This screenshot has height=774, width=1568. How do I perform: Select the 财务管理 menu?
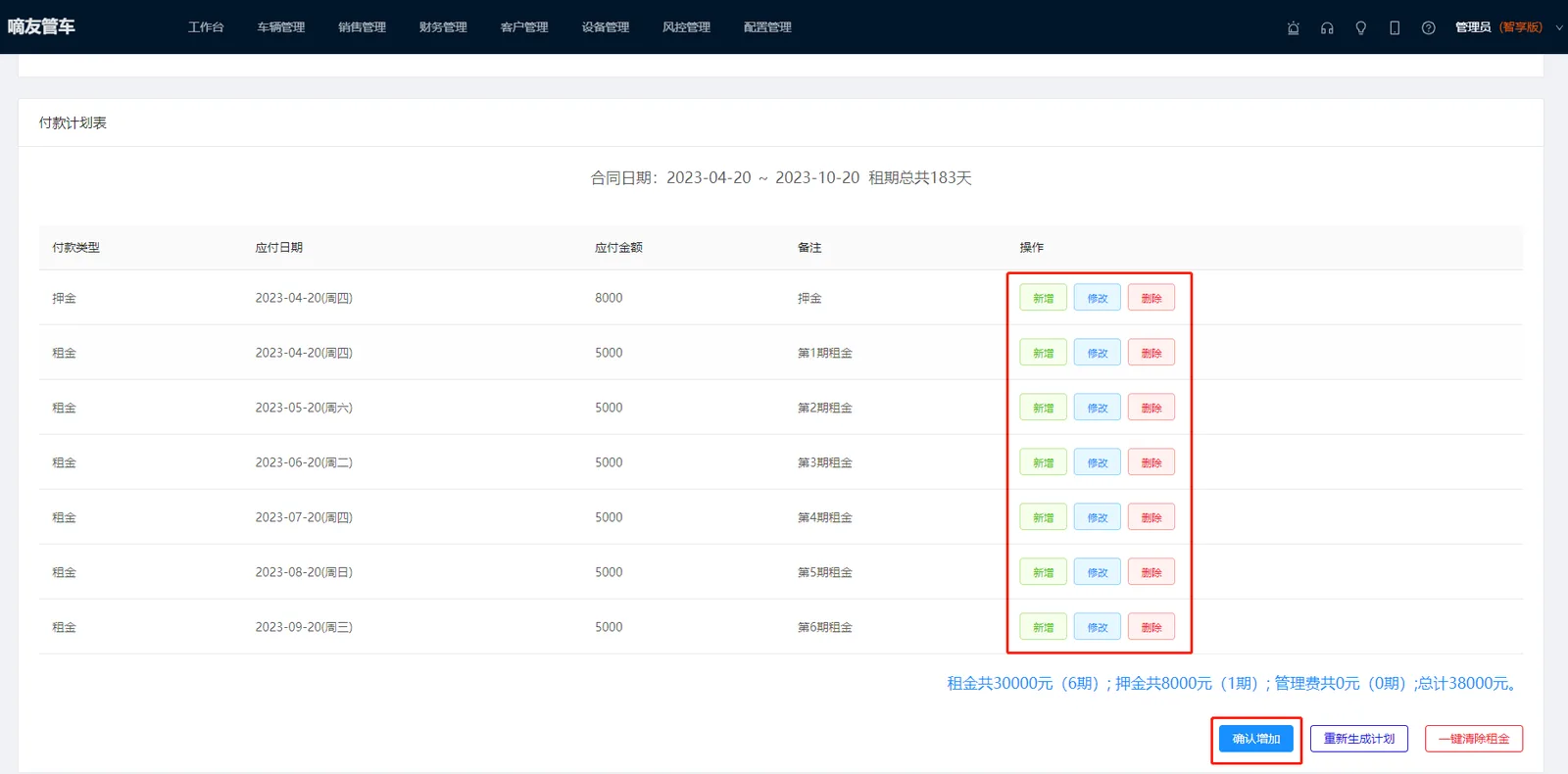click(x=443, y=27)
